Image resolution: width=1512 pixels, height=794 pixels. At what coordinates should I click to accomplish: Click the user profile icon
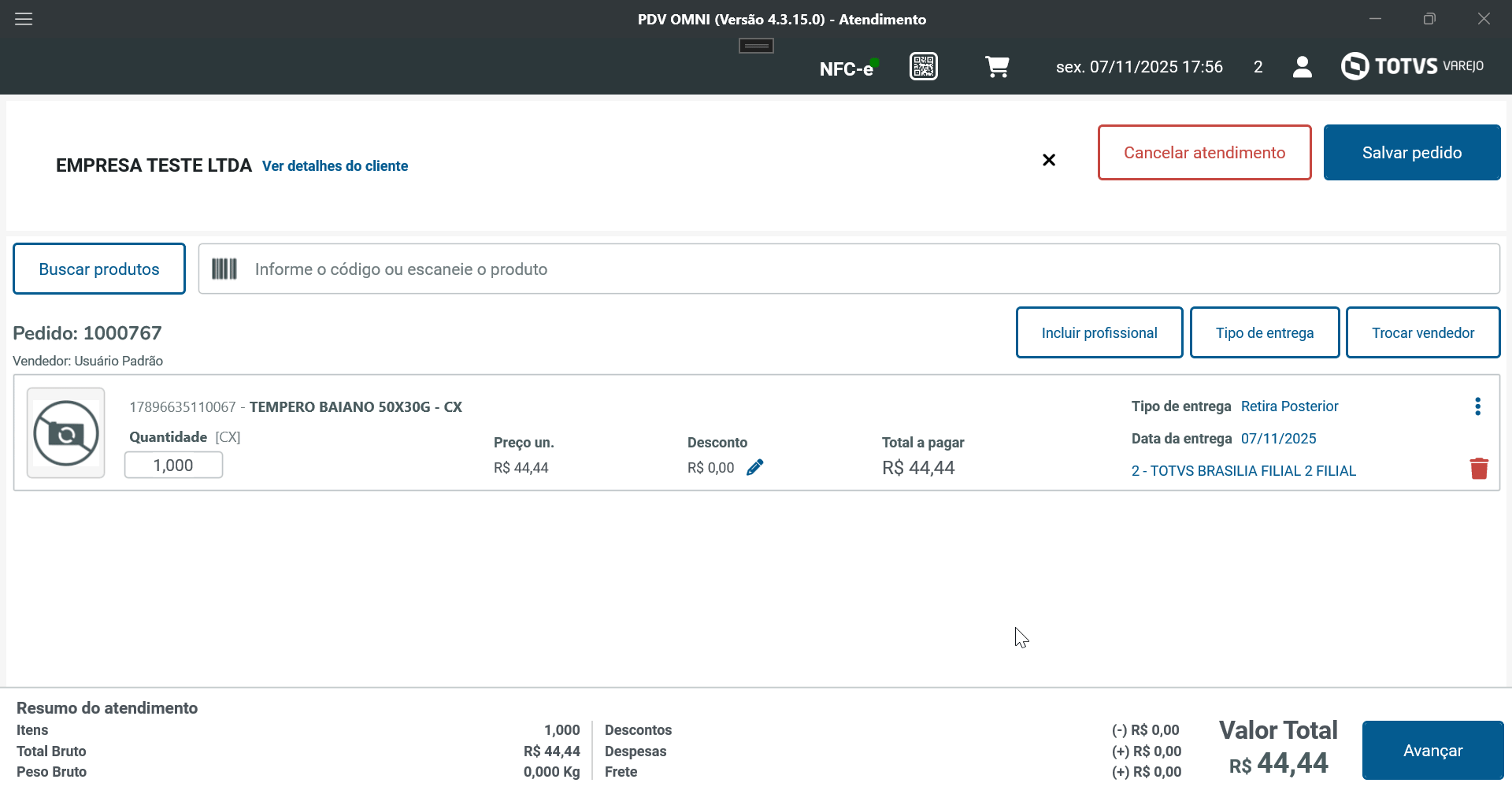(x=1303, y=67)
